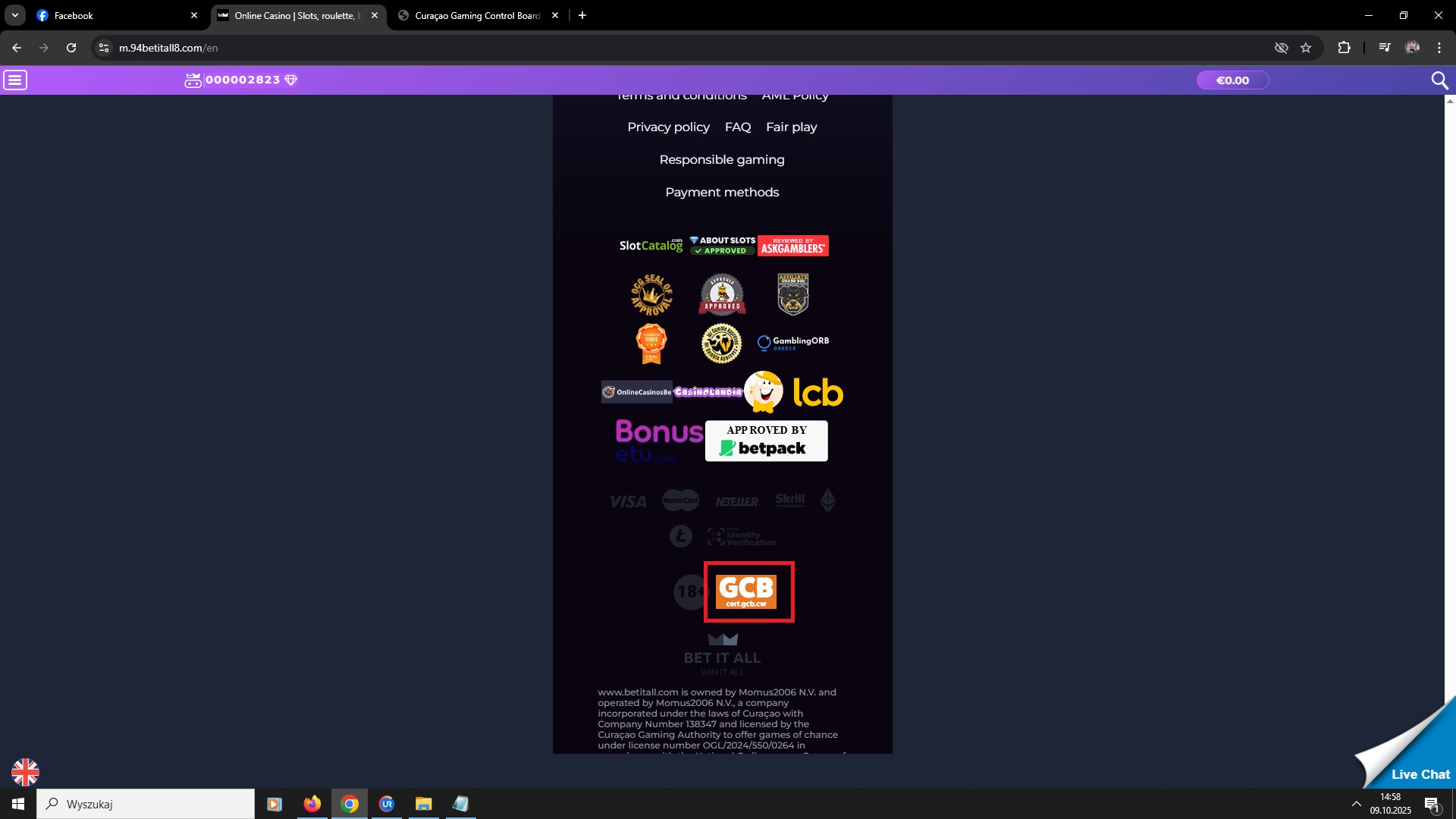Click the SlotCatalog logo
1456x819 pixels.
pyautogui.click(x=651, y=246)
